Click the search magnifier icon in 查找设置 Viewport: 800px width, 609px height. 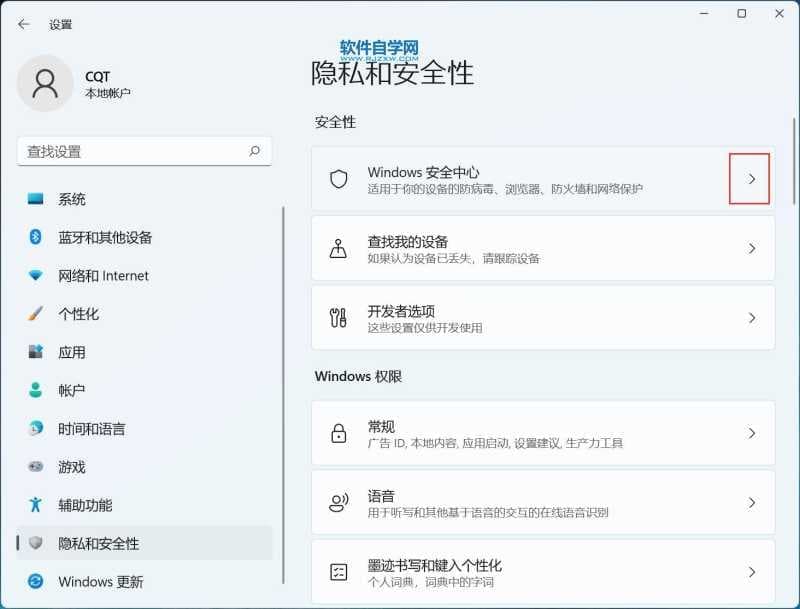pyautogui.click(x=254, y=151)
